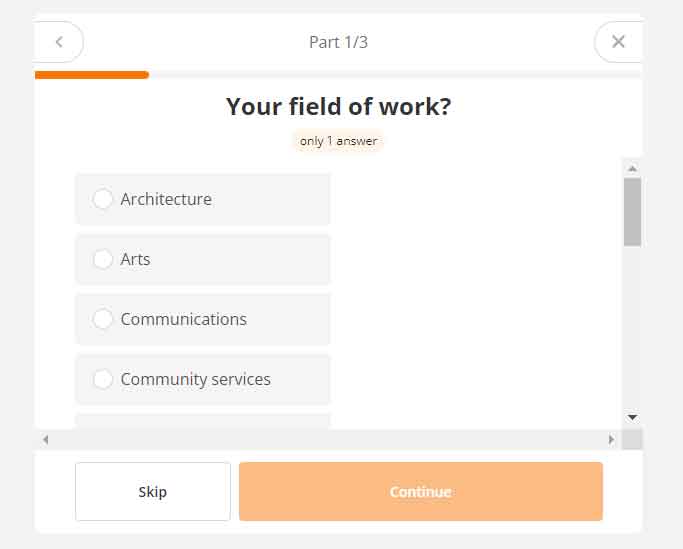683x549 pixels.
Task: Click vertical scrollbar track below the thumb
Action: 632,330
